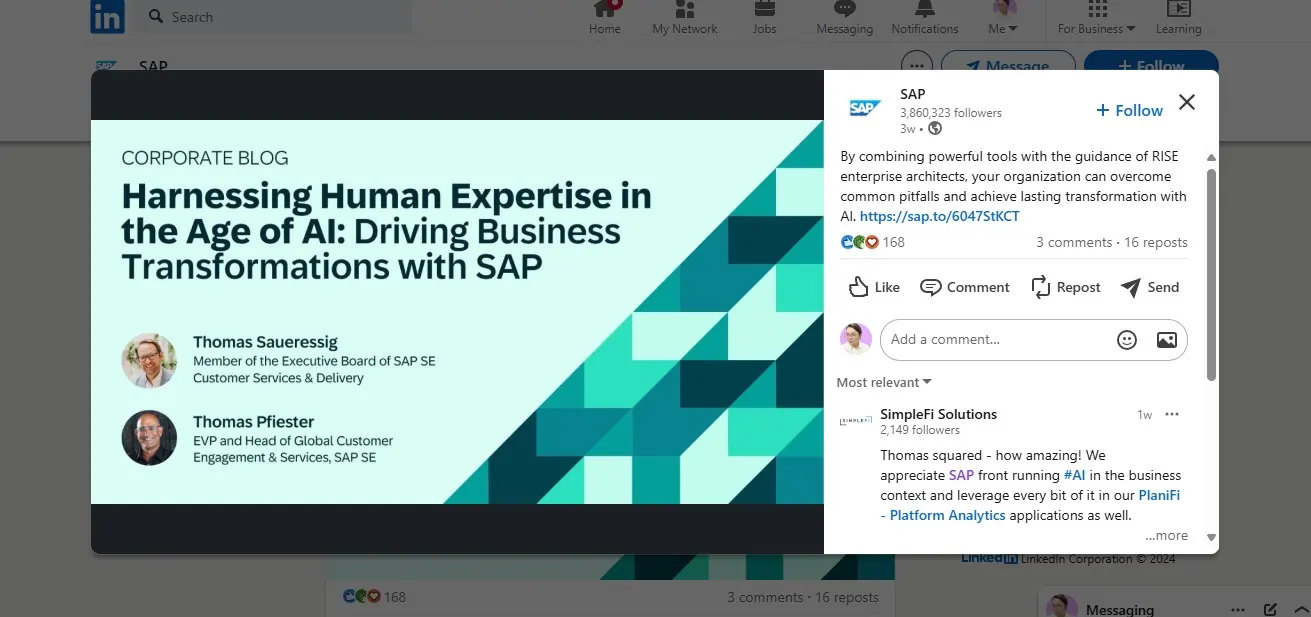Viewport: 1311px width, 617px height.
Task: Open the 3 comments link in popup
Action: [1074, 242]
